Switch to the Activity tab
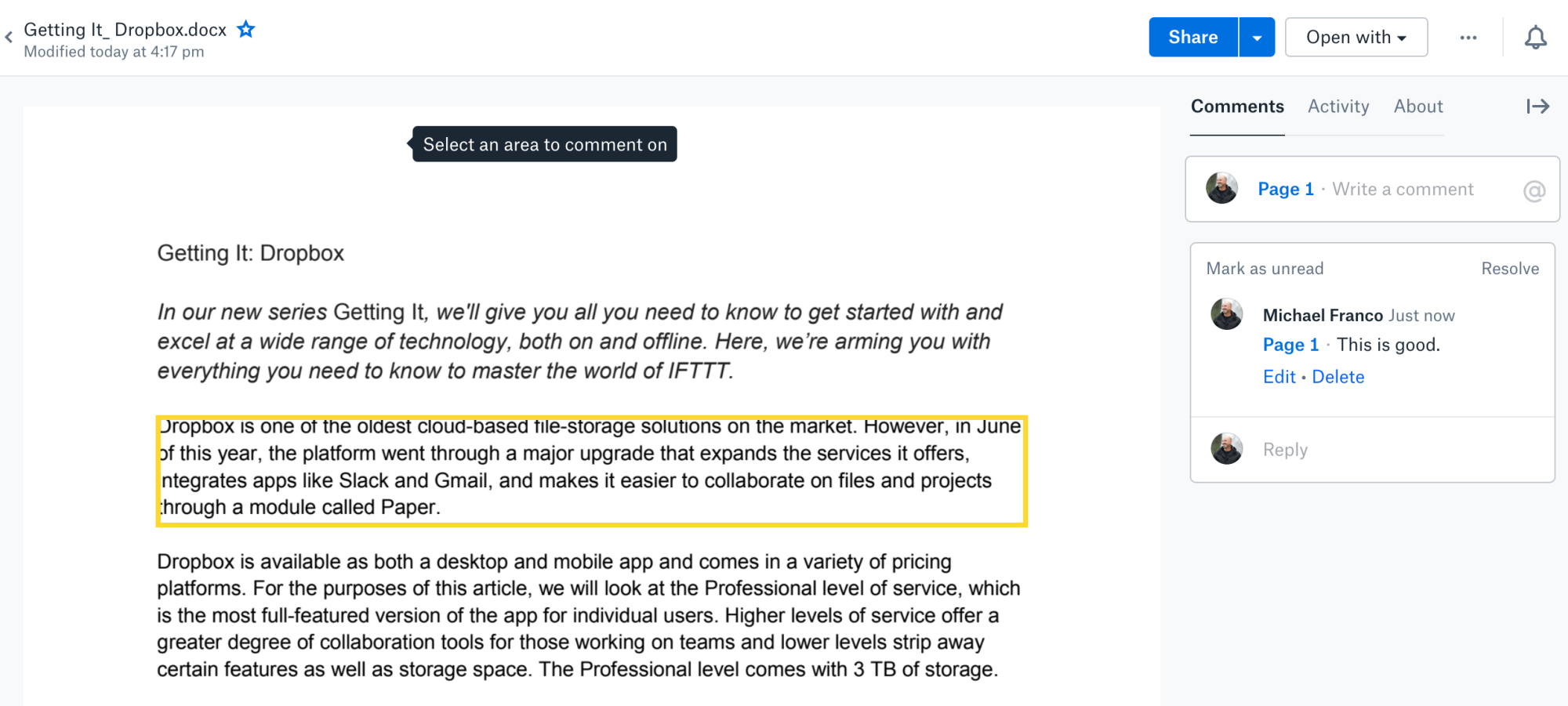The height and width of the screenshot is (706, 1568). [1338, 107]
